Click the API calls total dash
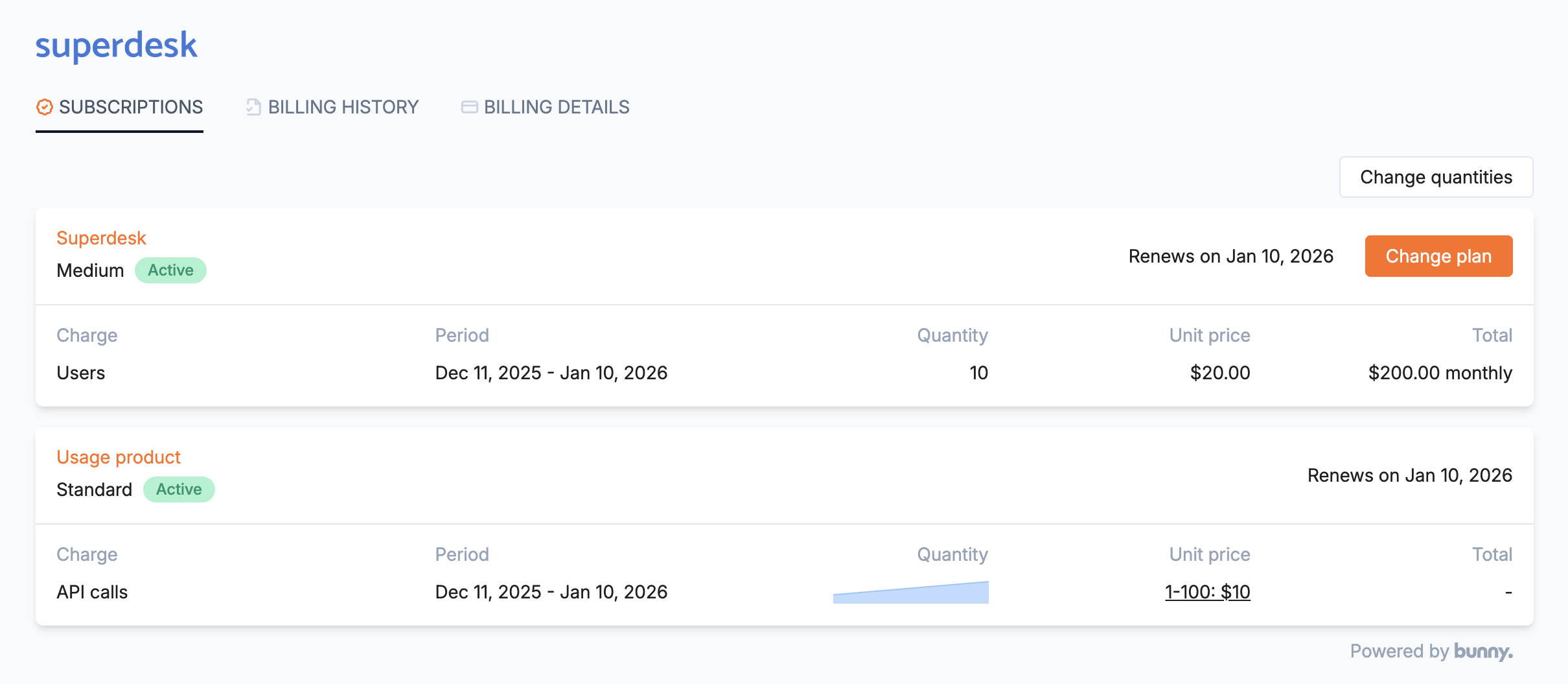Screen dimensions: 1568x684 point(1508,592)
